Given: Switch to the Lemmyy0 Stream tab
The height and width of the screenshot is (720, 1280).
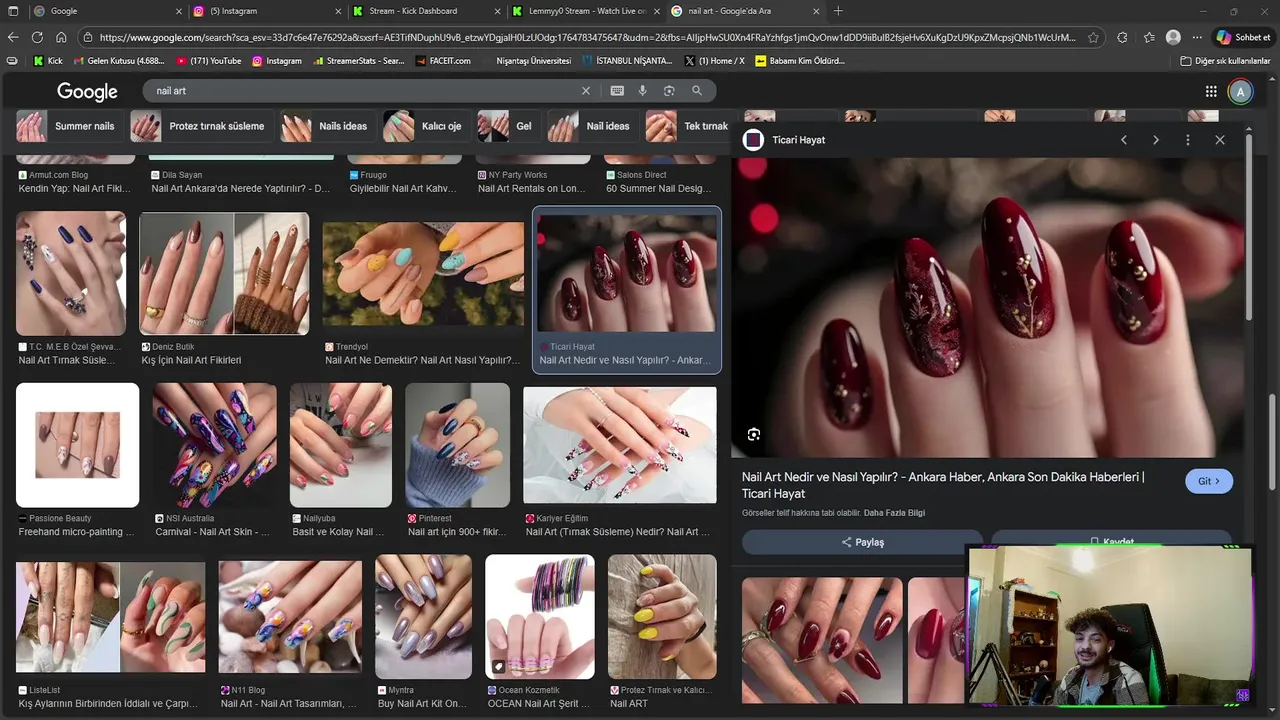Looking at the screenshot, I should (x=585, y=11).
